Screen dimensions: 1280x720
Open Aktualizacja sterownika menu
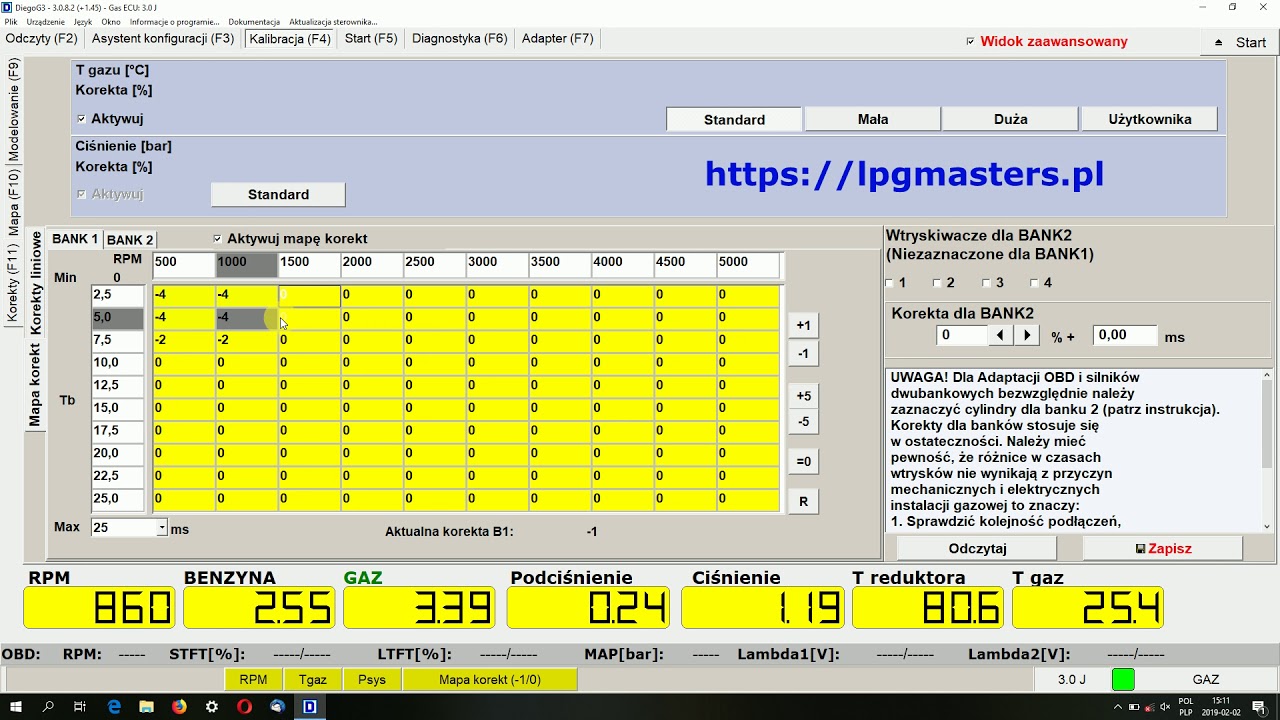pyautogui.click(x=333, y=21)
